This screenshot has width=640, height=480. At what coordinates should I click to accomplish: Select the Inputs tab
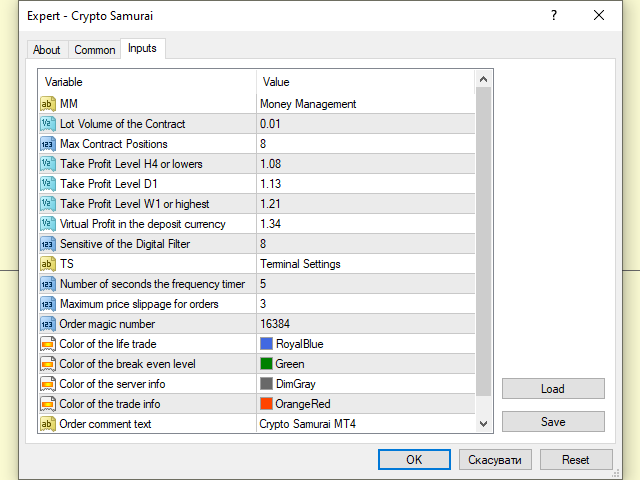(x=142, y=48)
